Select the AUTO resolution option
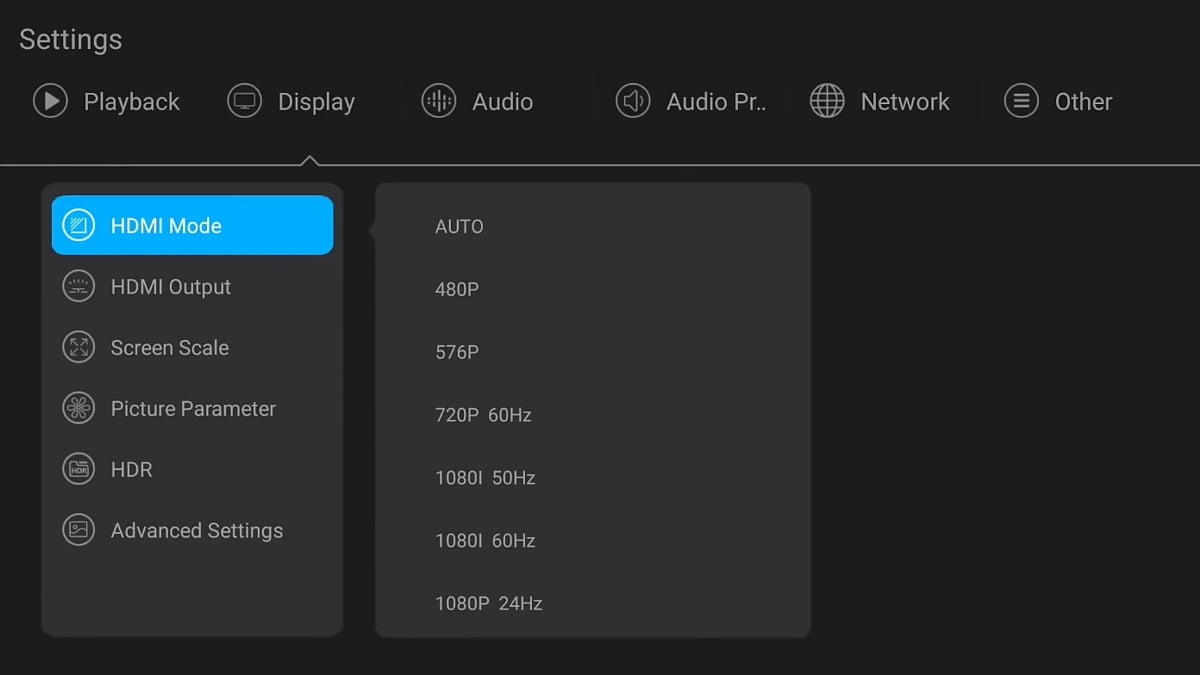1200x675 pixels. [x=459, y=226]
